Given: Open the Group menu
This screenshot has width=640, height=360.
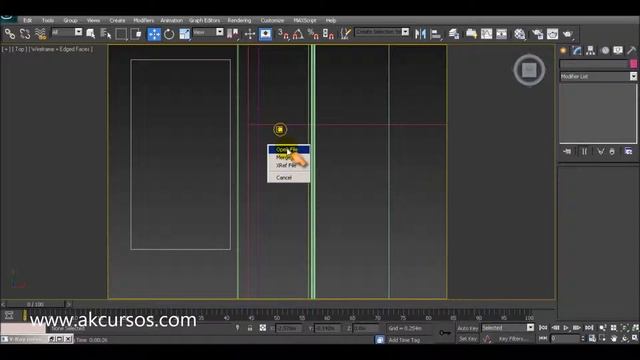Looking at the screenshot, I should (x=70, y=20).
